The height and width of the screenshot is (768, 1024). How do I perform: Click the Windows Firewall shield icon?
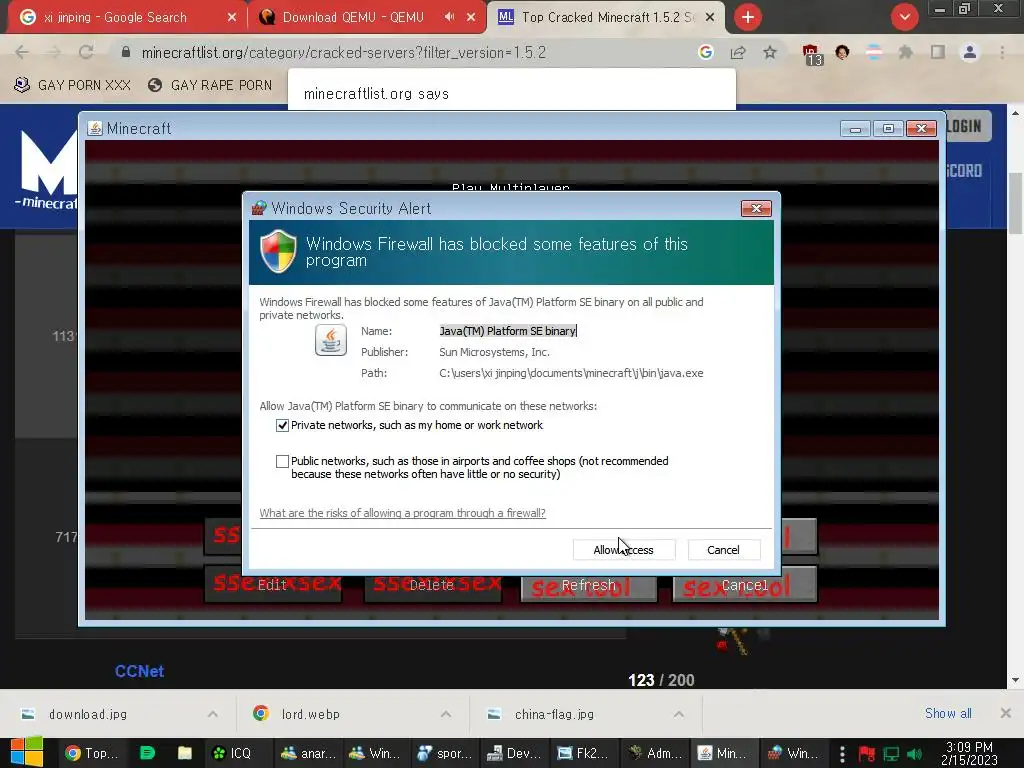(278, 251)
